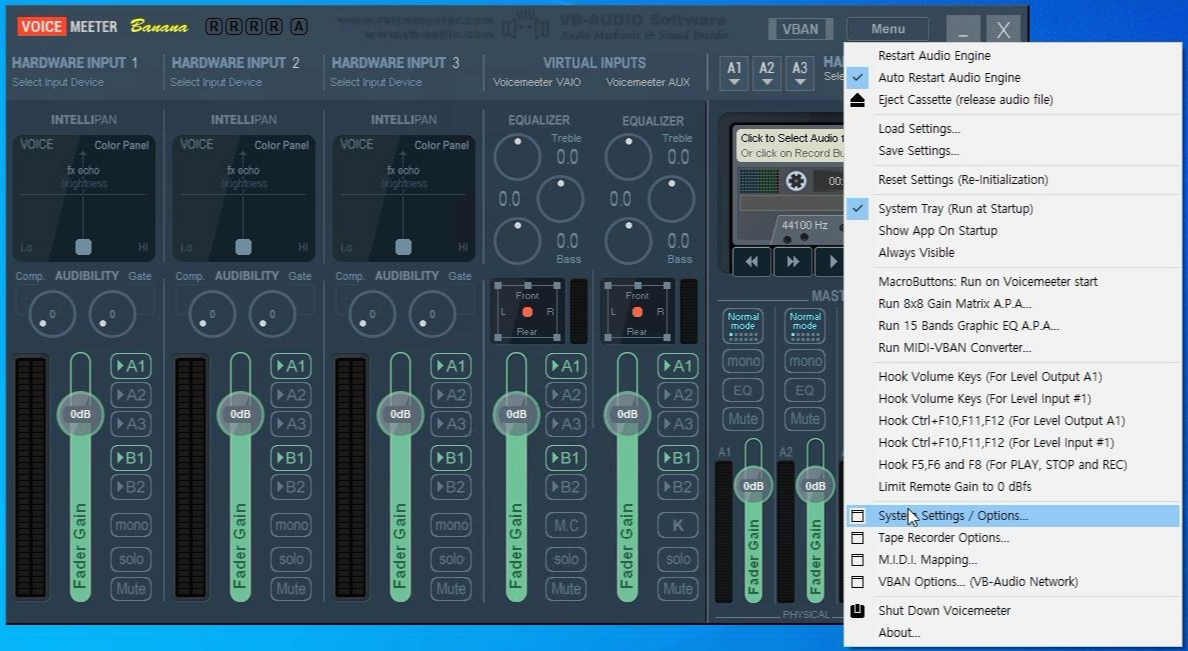The width and height of the screenshot is (1188, 651).
Task: Toggle A2 routing on Hardware Input 1
Action: click(x=131, y=395)
